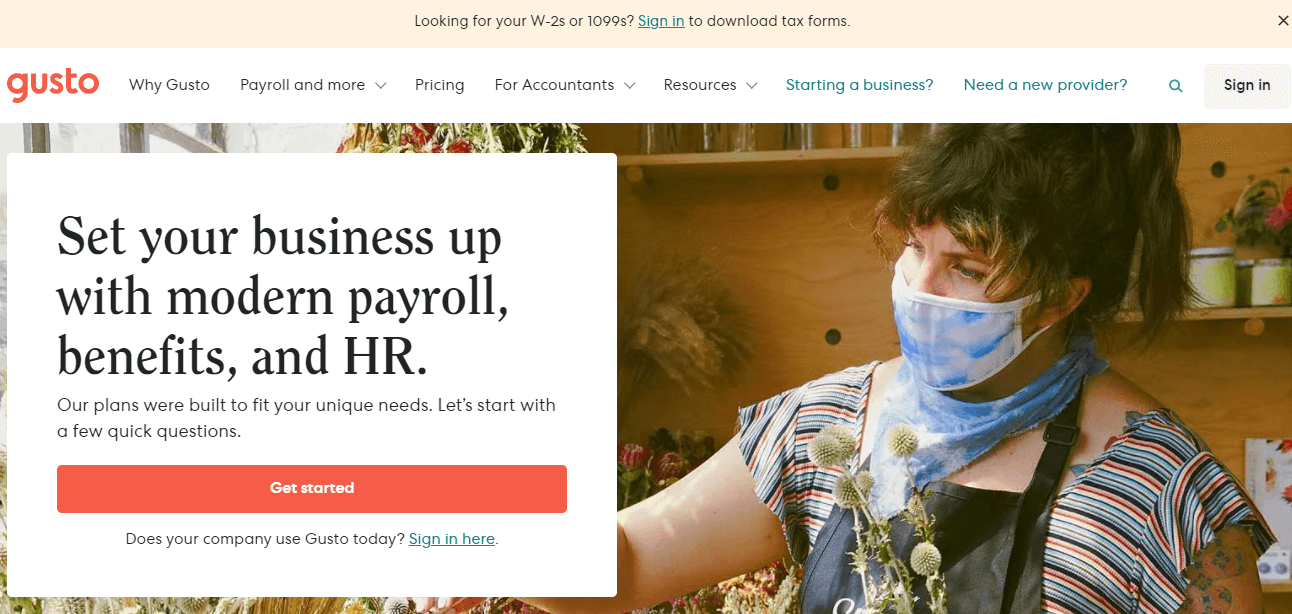Screen dimensions: 1292x614
Task: Click the plans description paragraph
Action: click(x=306, y=418)
